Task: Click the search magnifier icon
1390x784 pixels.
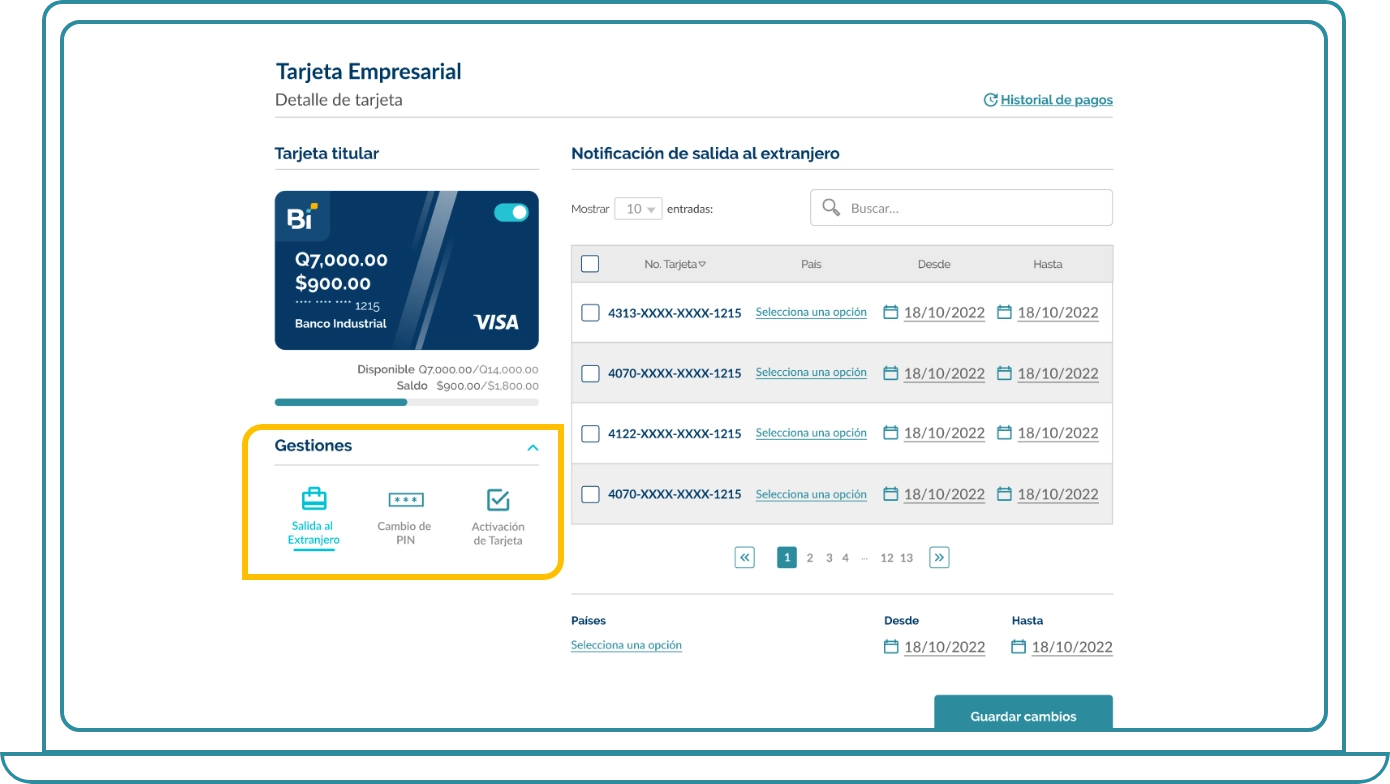Action: coord(830,207)
